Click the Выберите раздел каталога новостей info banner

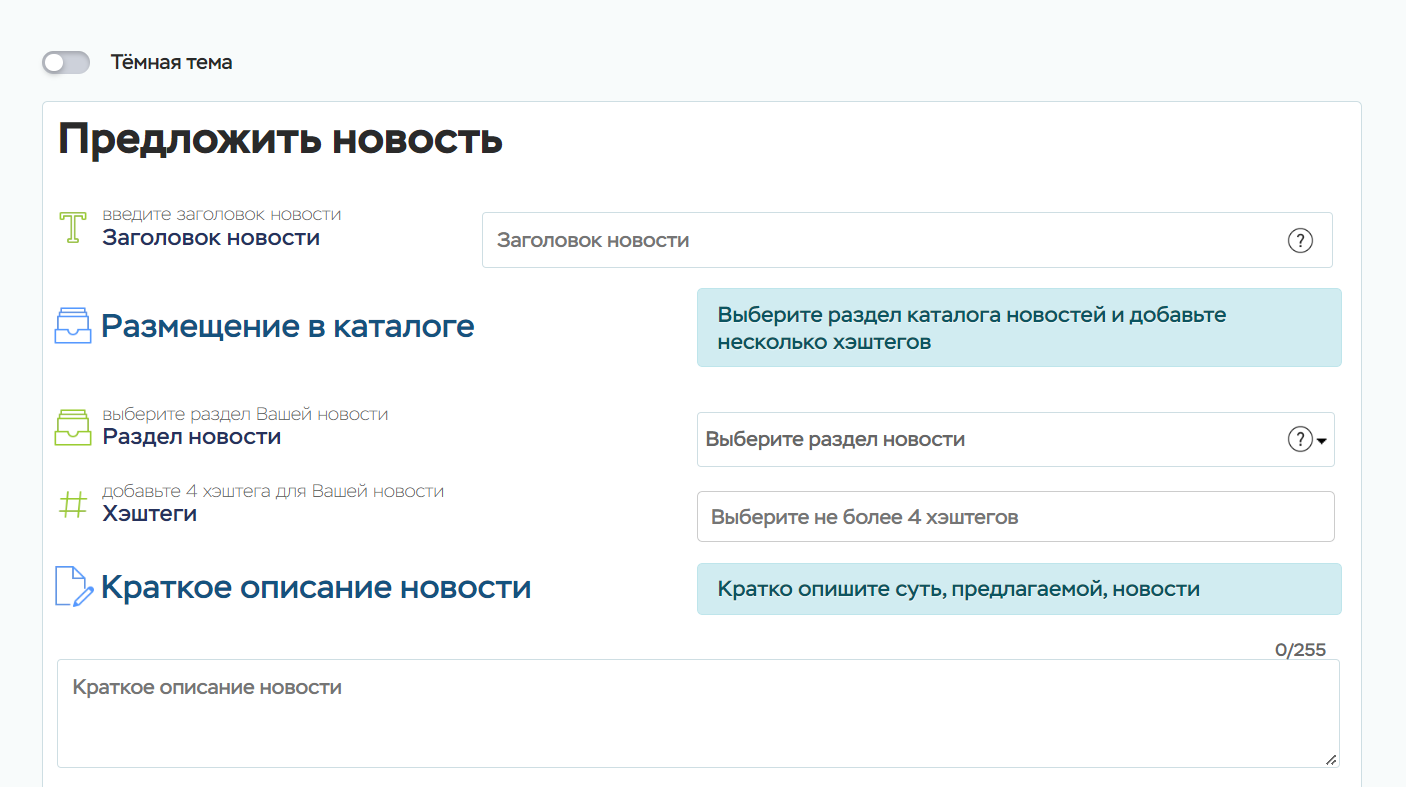pos(1018,328)
